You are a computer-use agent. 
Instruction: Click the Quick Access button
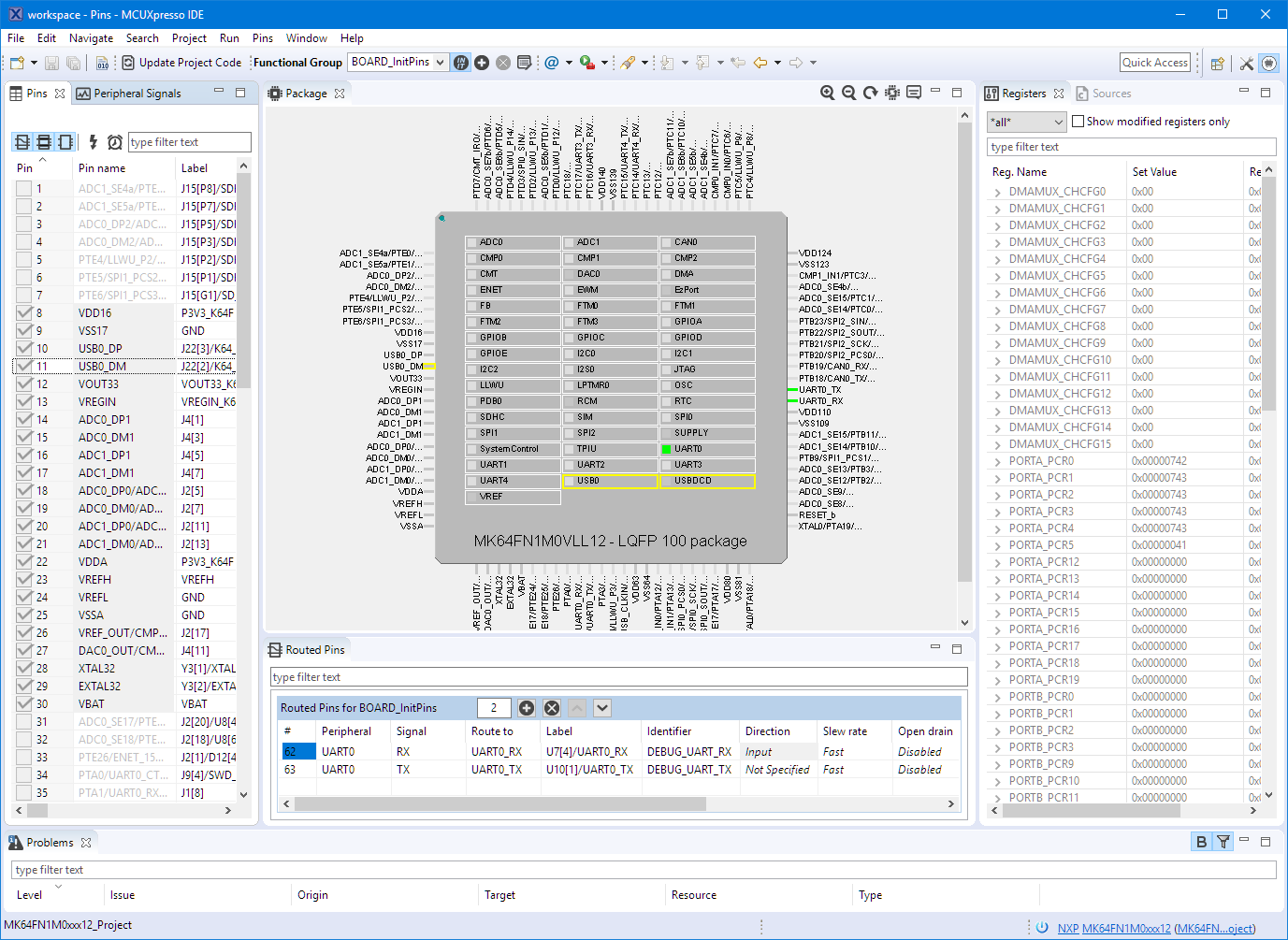[x=1154, y=63]
